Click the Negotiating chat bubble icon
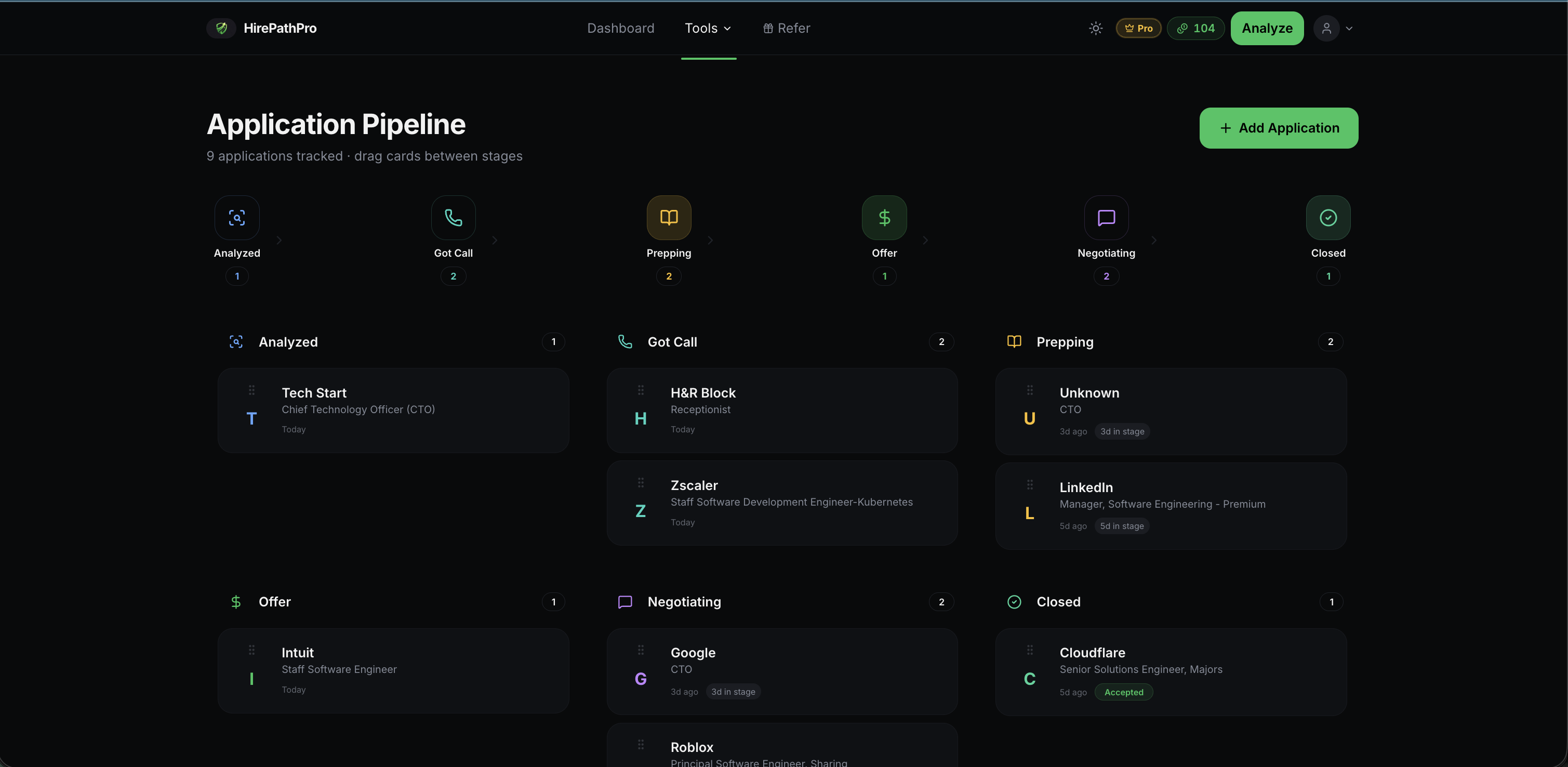This screenshot has height=767, width=1568. click(x=1106, y=217)
